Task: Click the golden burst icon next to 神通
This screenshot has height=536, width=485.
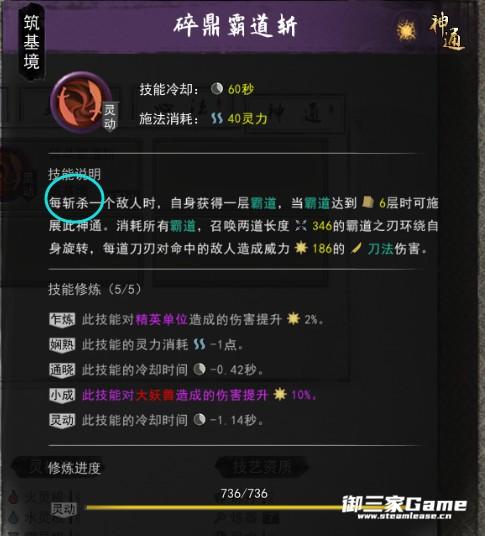Action: [x=407, y=31]
